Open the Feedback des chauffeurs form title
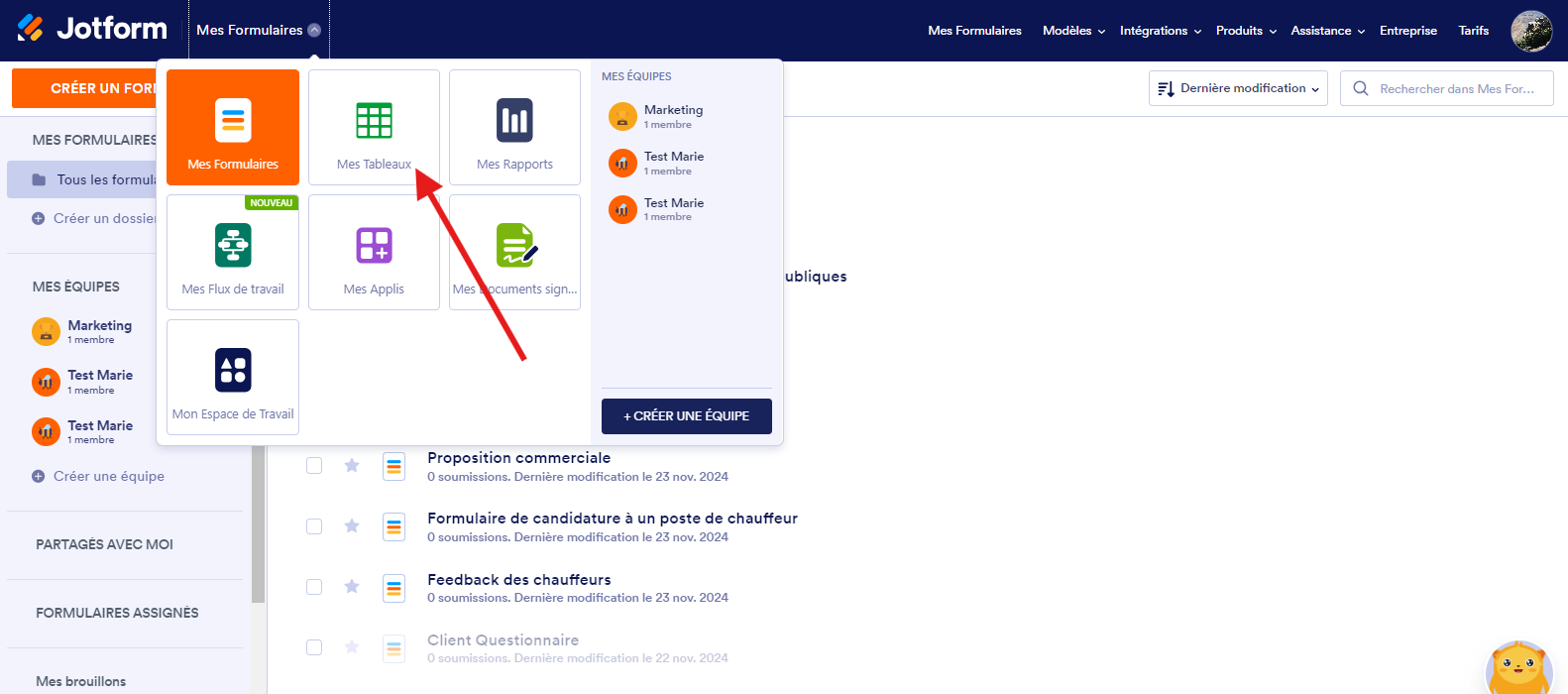This screenshot has height=694, width=1568. click(519, 580)
